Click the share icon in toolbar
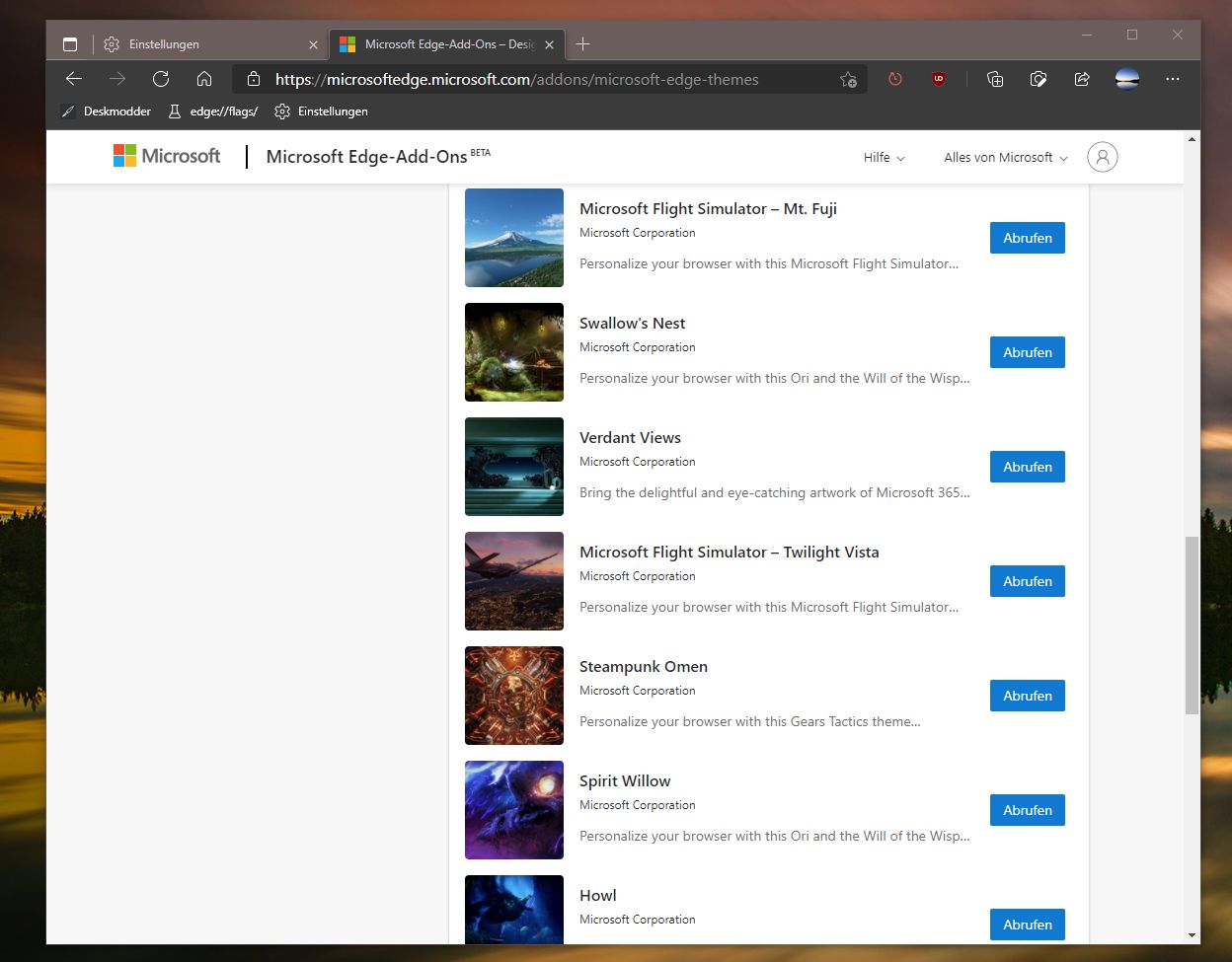 point(1082,79)
